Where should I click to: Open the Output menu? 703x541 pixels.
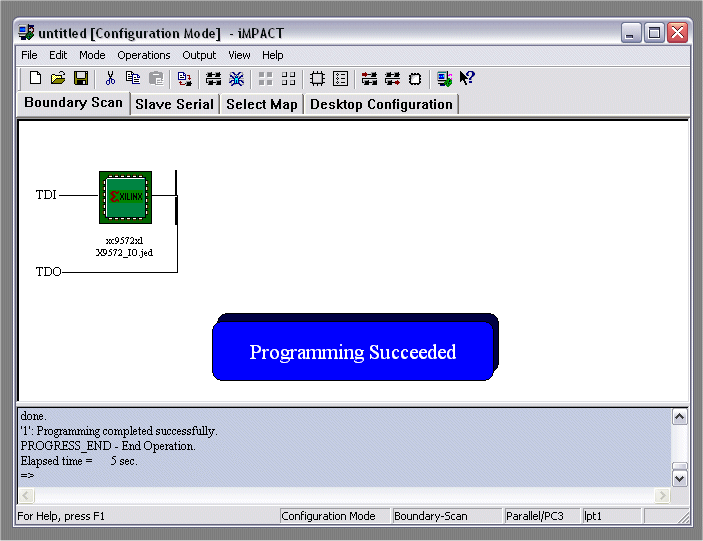[x=199, y=55]
